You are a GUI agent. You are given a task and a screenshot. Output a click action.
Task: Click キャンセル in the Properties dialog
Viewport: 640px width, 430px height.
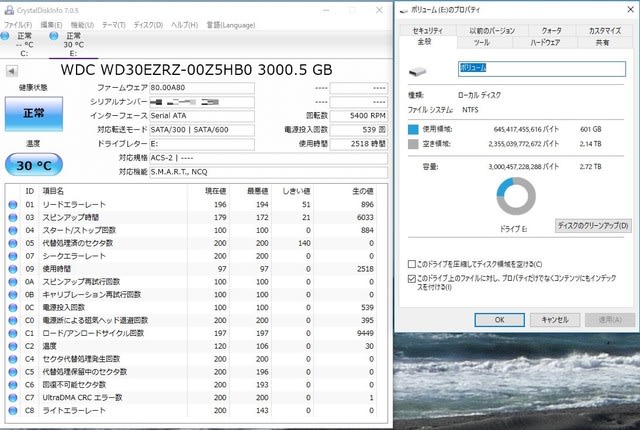coord(555,320)
